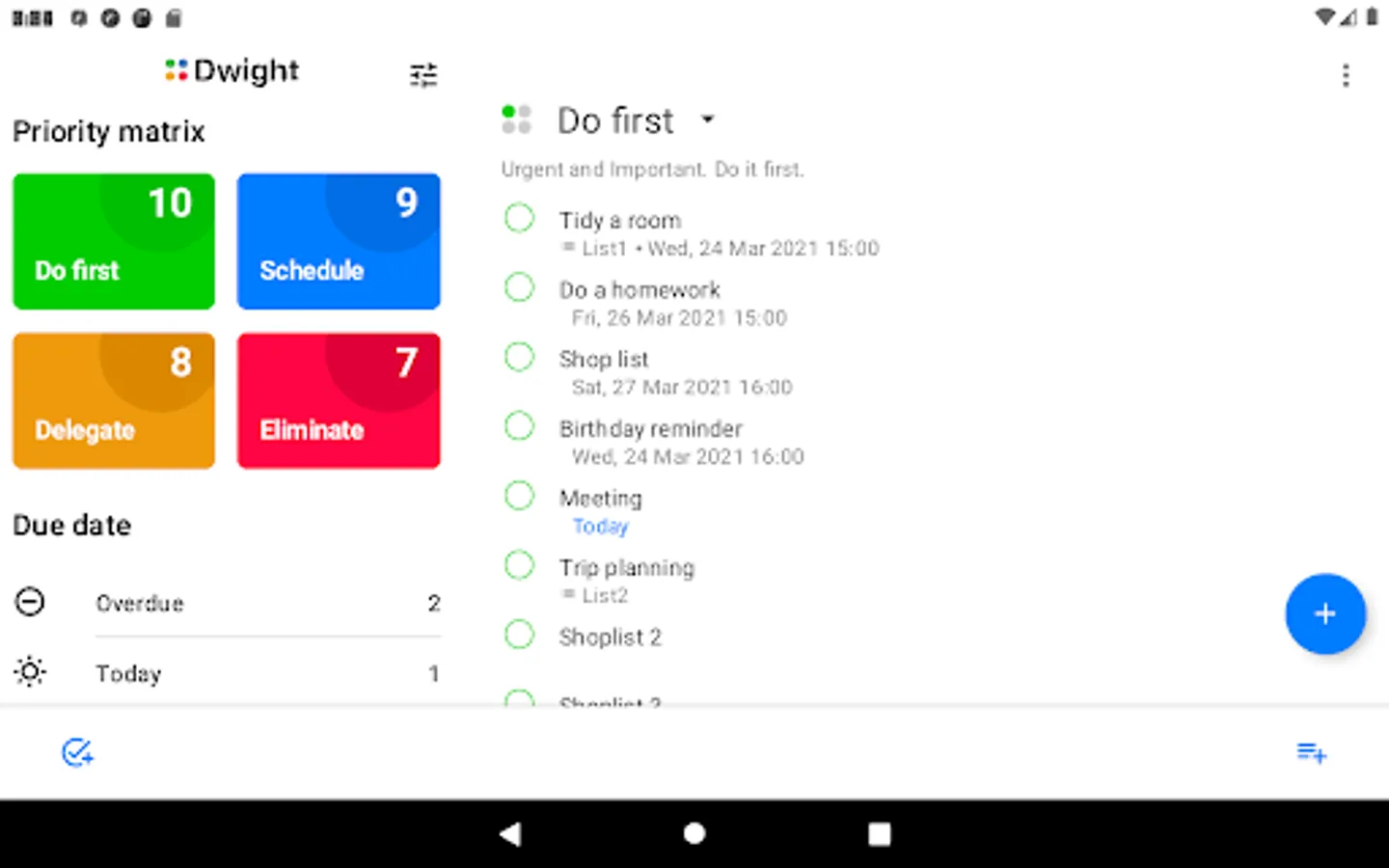Click the four-dot matrix icon beside Do first
The height and width of the screenshot is (868, 1389).
517,120
